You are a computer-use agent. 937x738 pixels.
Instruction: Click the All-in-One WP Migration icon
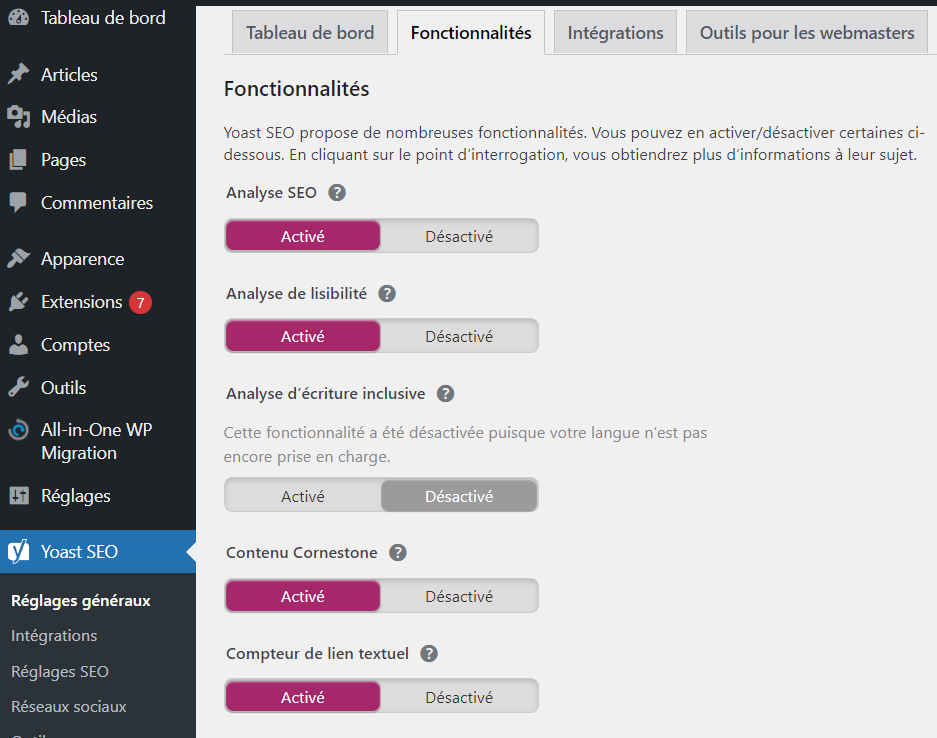18,431
